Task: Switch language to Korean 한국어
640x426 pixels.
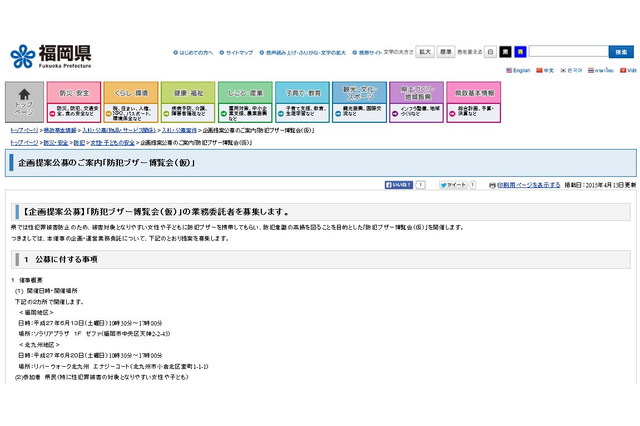Action: pos(571,71)
